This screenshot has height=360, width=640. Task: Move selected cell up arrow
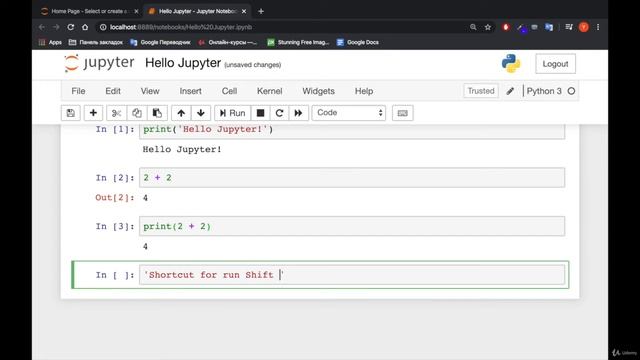[181, 113]
